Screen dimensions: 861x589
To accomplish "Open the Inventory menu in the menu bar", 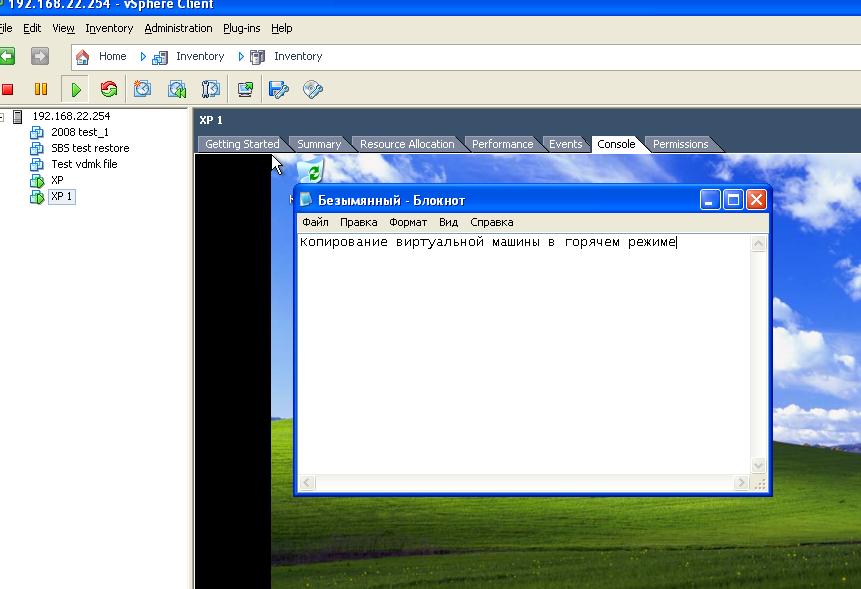I will pos(109,28).
